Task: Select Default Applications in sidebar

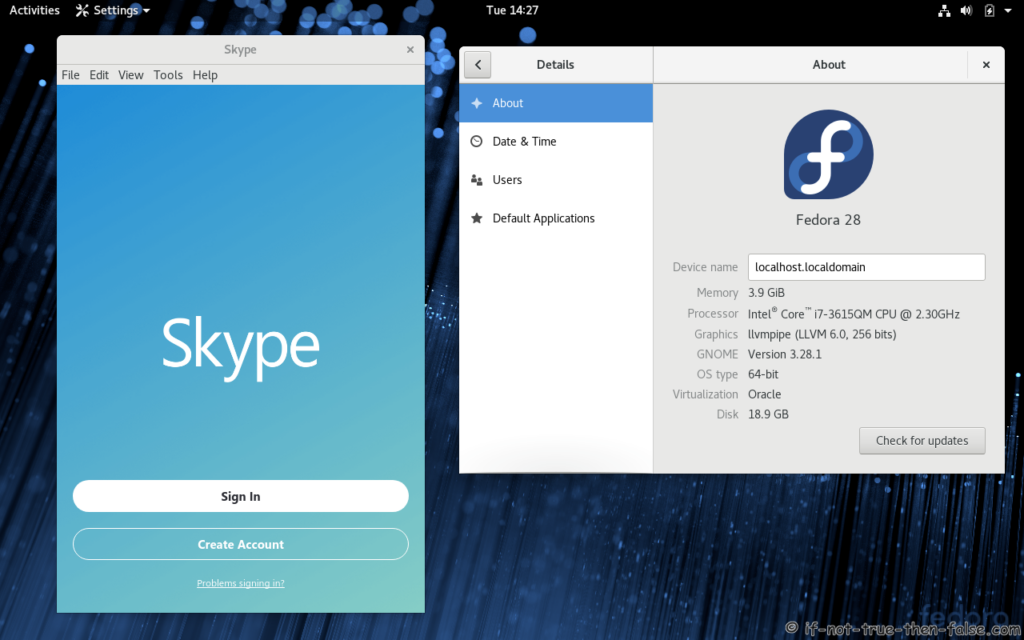Action: (x=556, y=218)
